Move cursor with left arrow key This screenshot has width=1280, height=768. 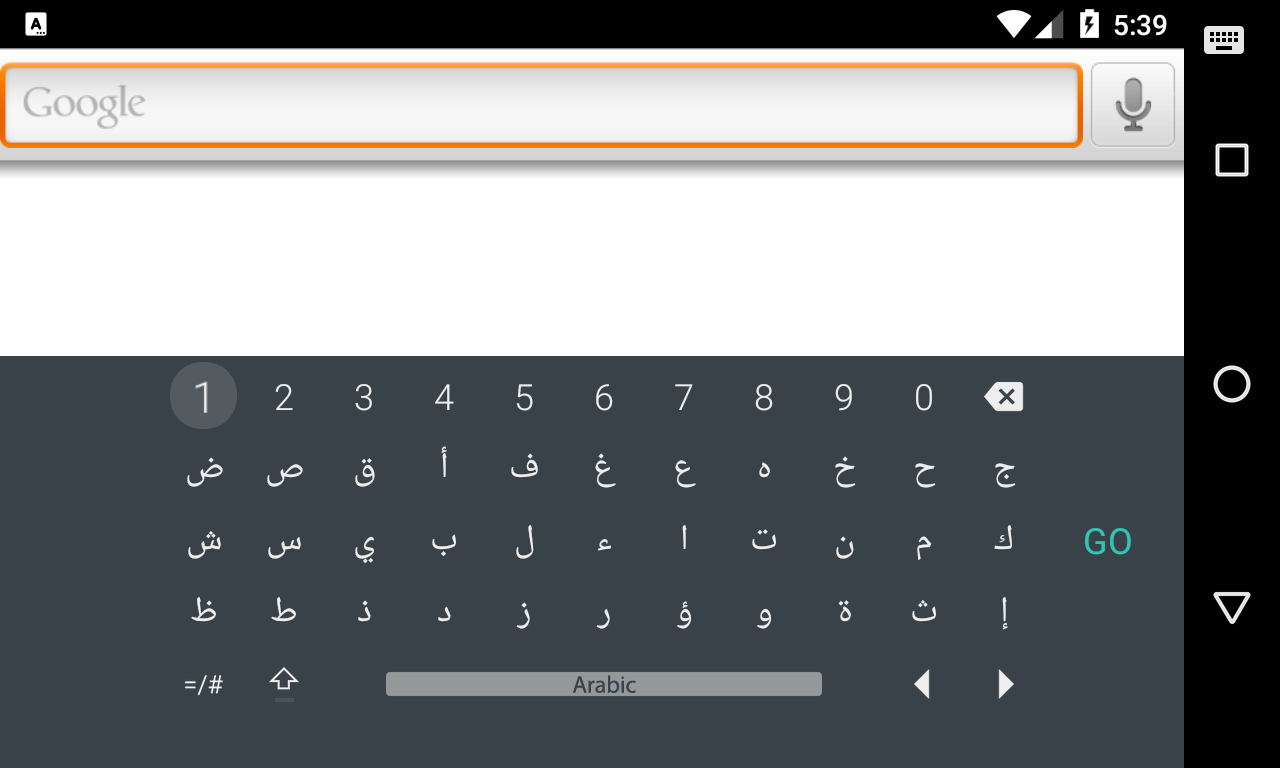pyautogui.click(x=923, y=684)
